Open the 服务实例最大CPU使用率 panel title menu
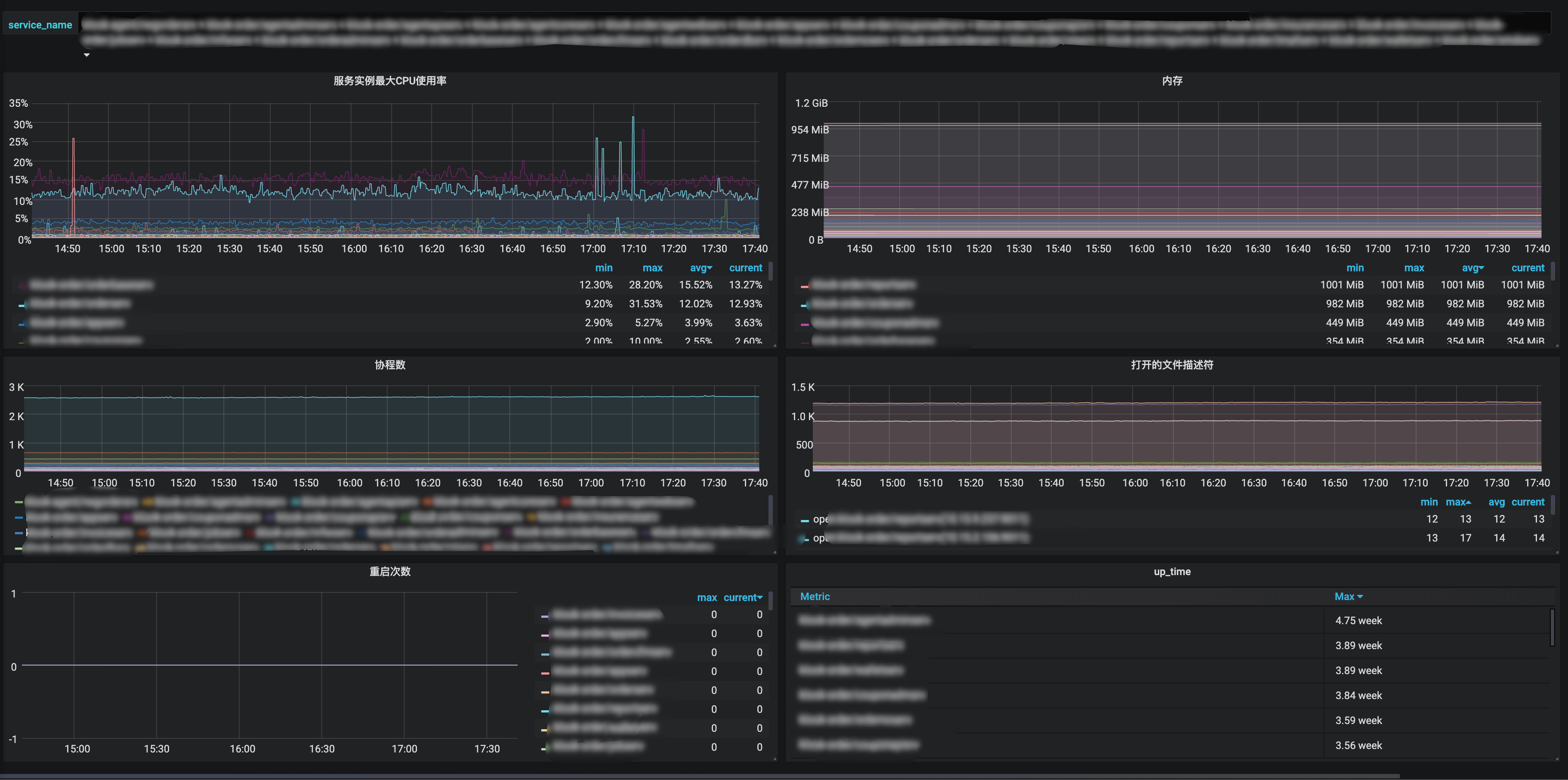Viewport: 1568px width, 780px height. tap(389, 81)
